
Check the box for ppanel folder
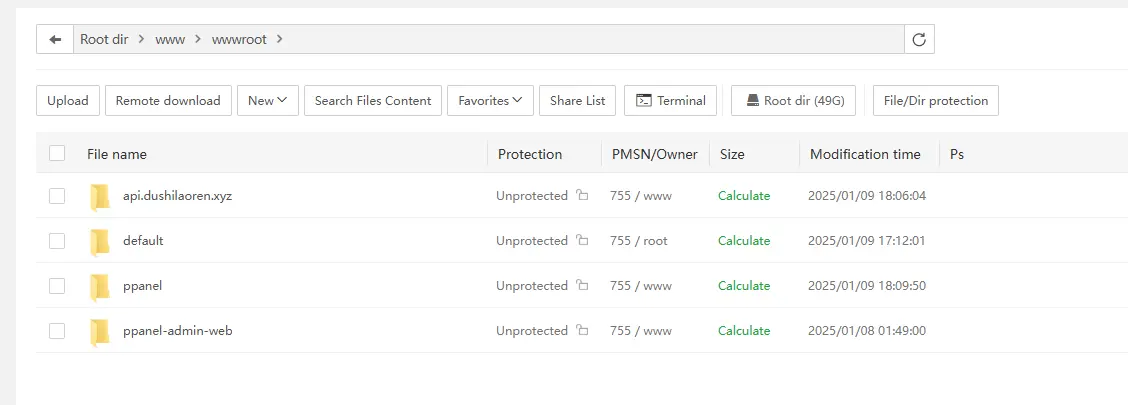coord(57,286)
